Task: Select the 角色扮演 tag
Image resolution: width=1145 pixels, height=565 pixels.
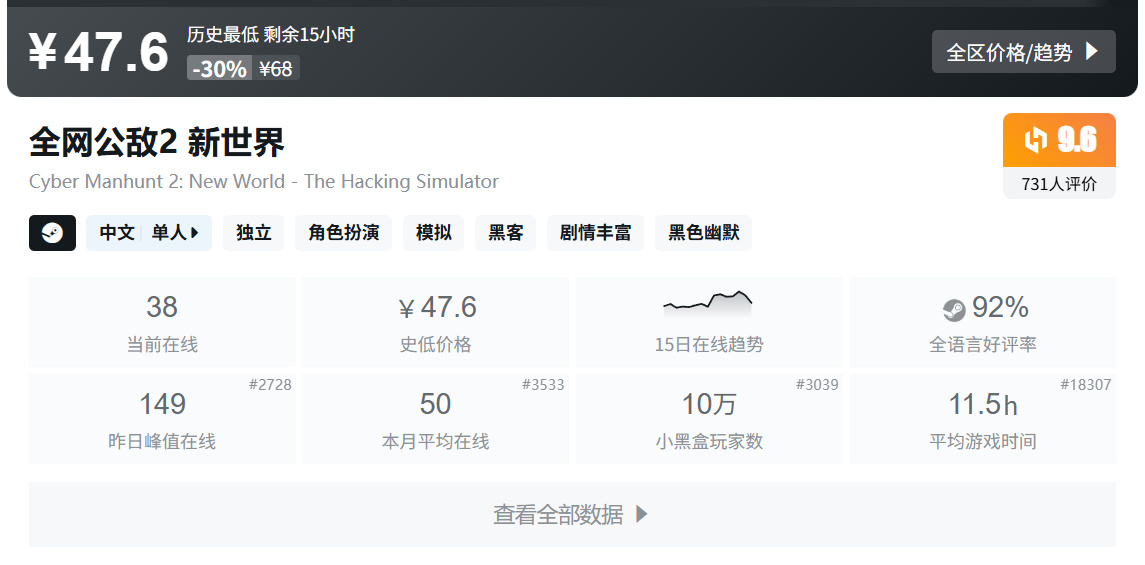Action: (343, 233)
